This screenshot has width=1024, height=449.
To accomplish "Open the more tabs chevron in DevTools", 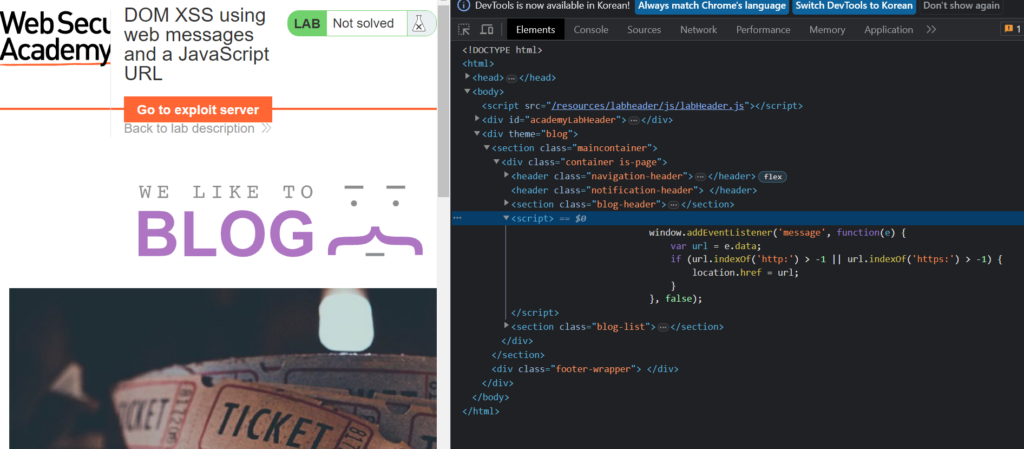I will coord(931,29).
